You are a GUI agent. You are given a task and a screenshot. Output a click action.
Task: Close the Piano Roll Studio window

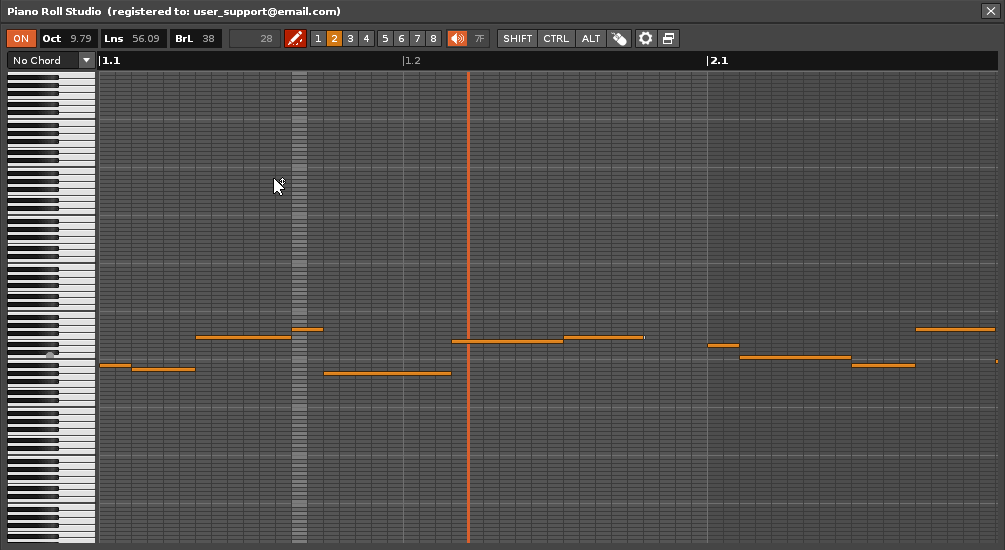point(990,11)
